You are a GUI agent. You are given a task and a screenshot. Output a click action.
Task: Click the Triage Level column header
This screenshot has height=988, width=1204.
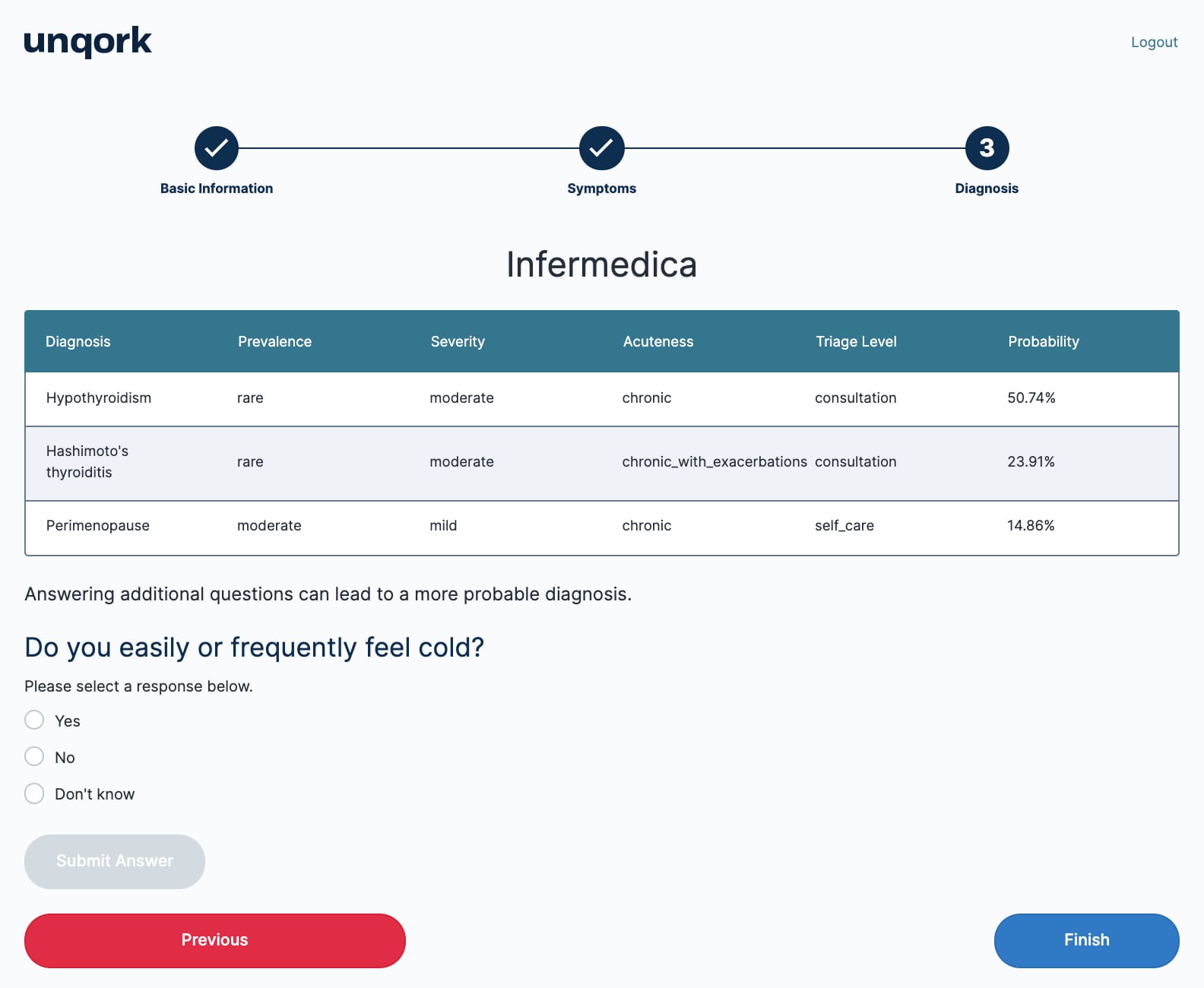[856, 342]
